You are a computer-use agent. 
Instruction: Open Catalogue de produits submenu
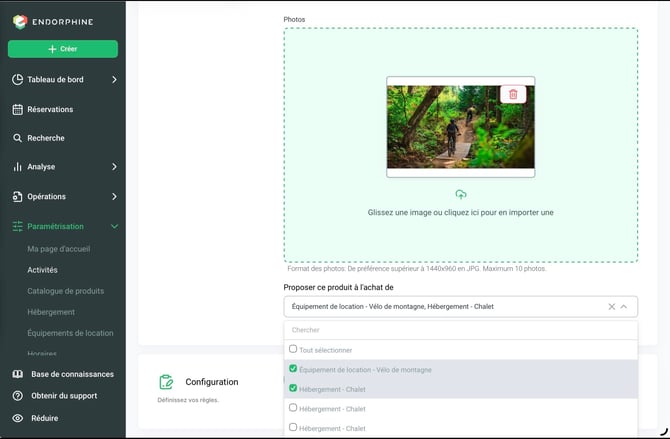click(x=65, y=291)
